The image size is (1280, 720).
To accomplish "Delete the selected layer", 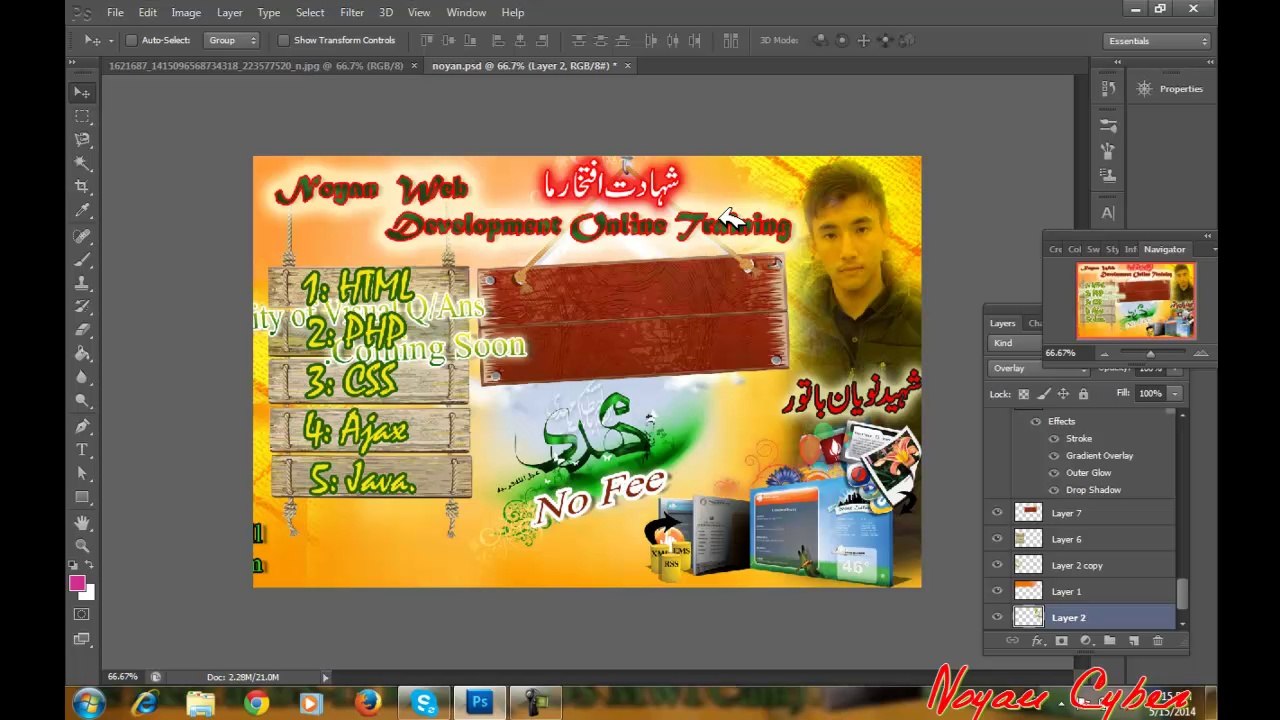I will coord(1158,641).
